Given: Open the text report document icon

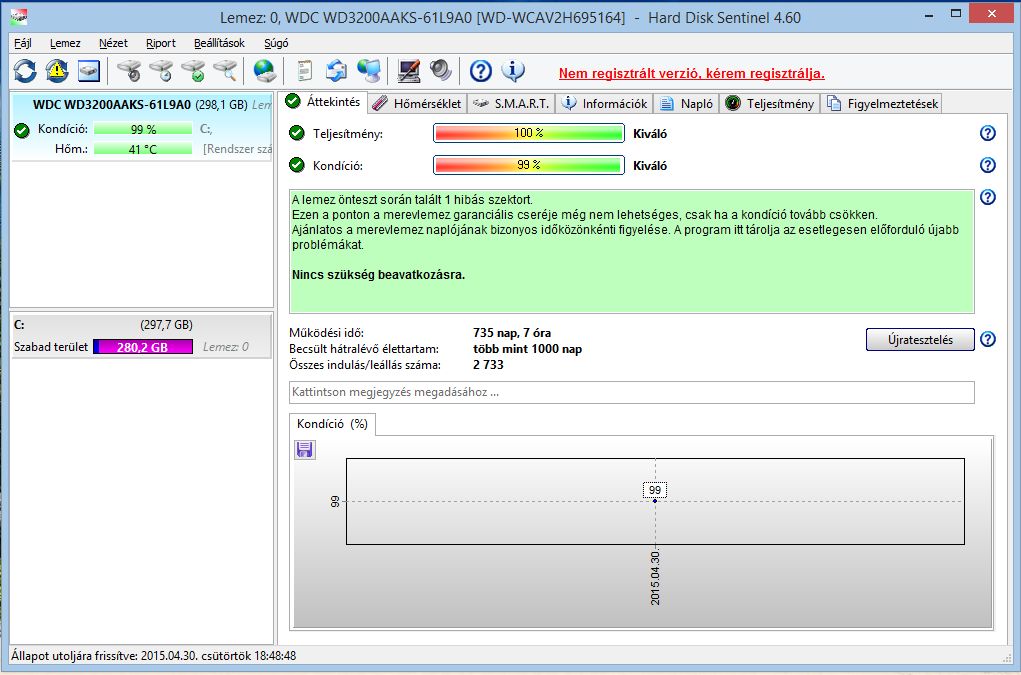Looking at the screenshot, I should 304,71.
